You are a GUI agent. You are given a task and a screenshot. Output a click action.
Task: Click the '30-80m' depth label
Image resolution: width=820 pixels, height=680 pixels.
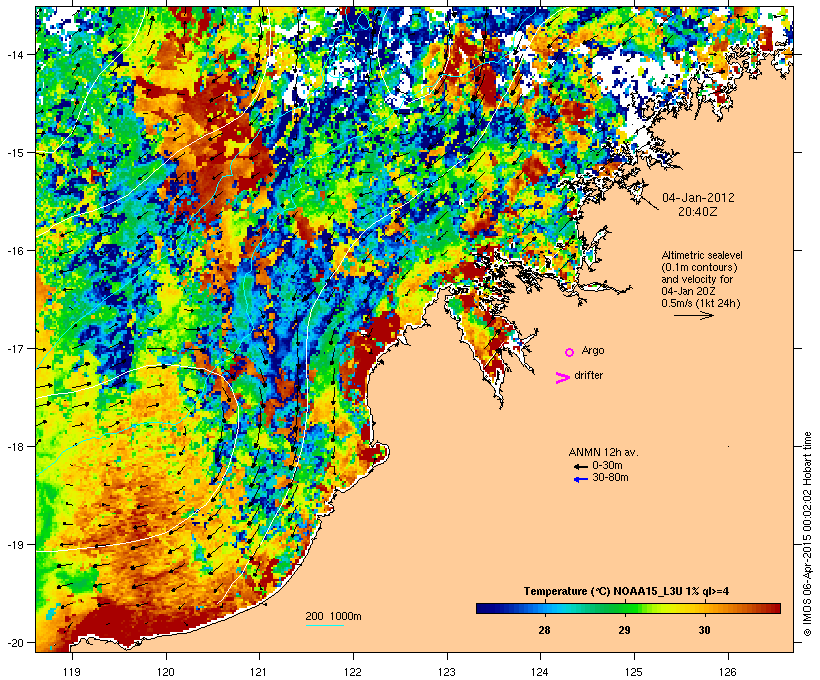pyautogui.click(x=610, y=478)
